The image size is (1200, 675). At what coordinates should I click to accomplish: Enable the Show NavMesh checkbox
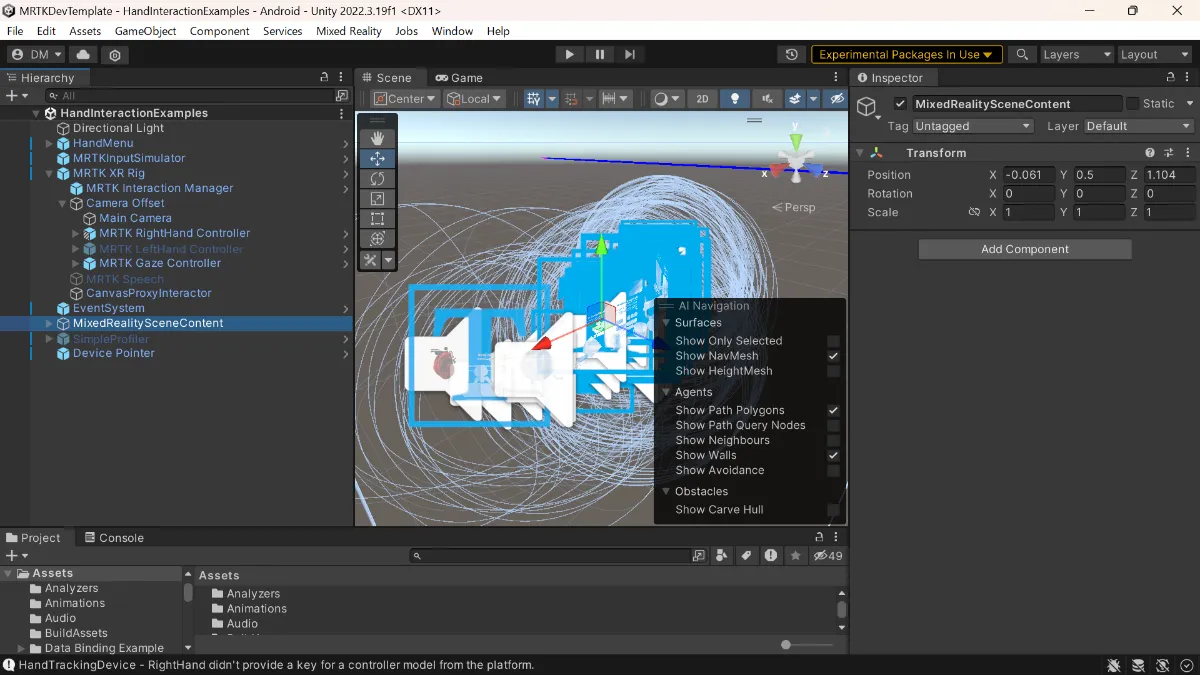click(833, 356)
